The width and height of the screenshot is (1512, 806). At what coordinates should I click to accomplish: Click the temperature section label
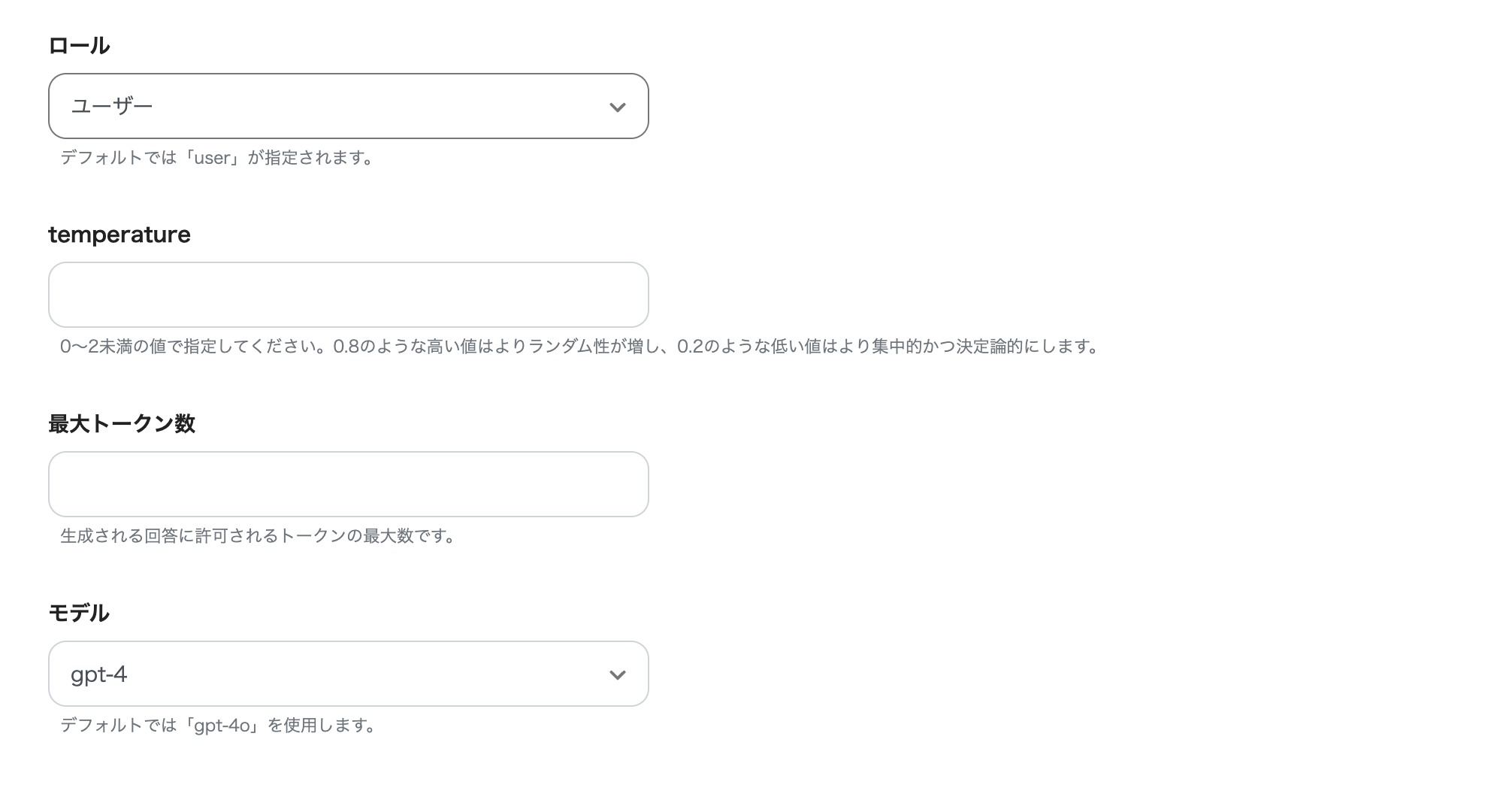click(119, 235)
